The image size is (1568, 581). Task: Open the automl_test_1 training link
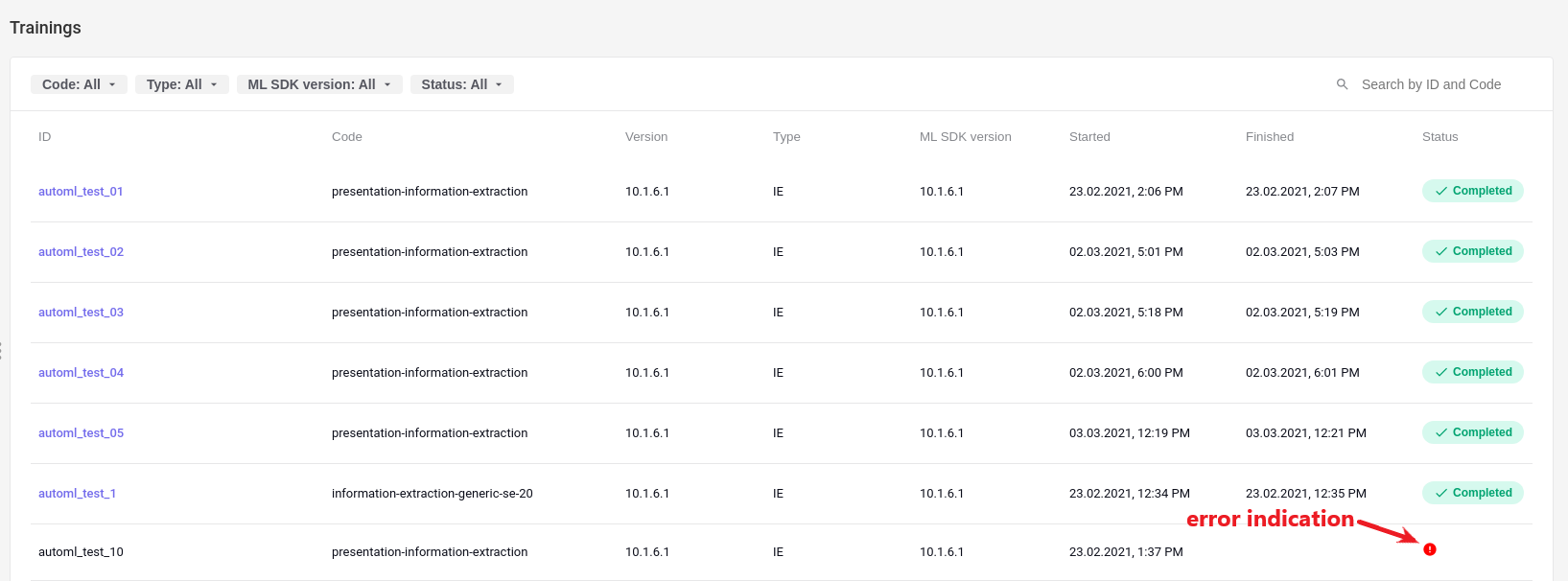(77, 494)
